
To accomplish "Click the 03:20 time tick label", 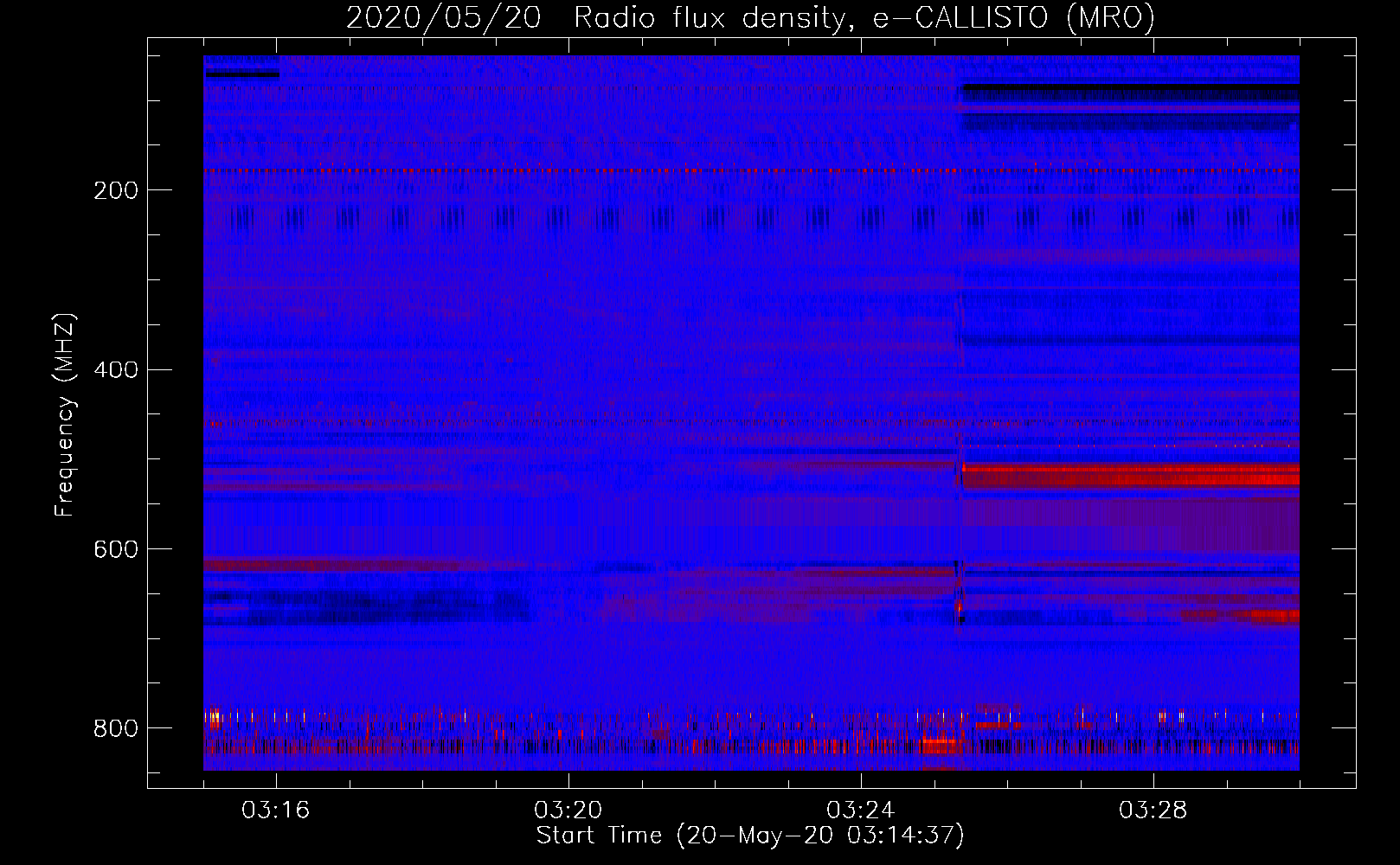I will [568, 811].
